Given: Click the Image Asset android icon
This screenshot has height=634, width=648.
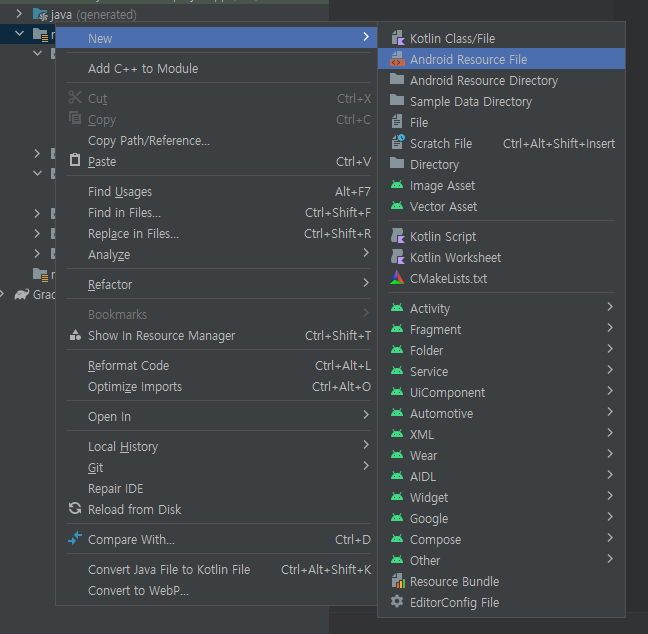Looking at the screenshot, I should tap(397, 185).
